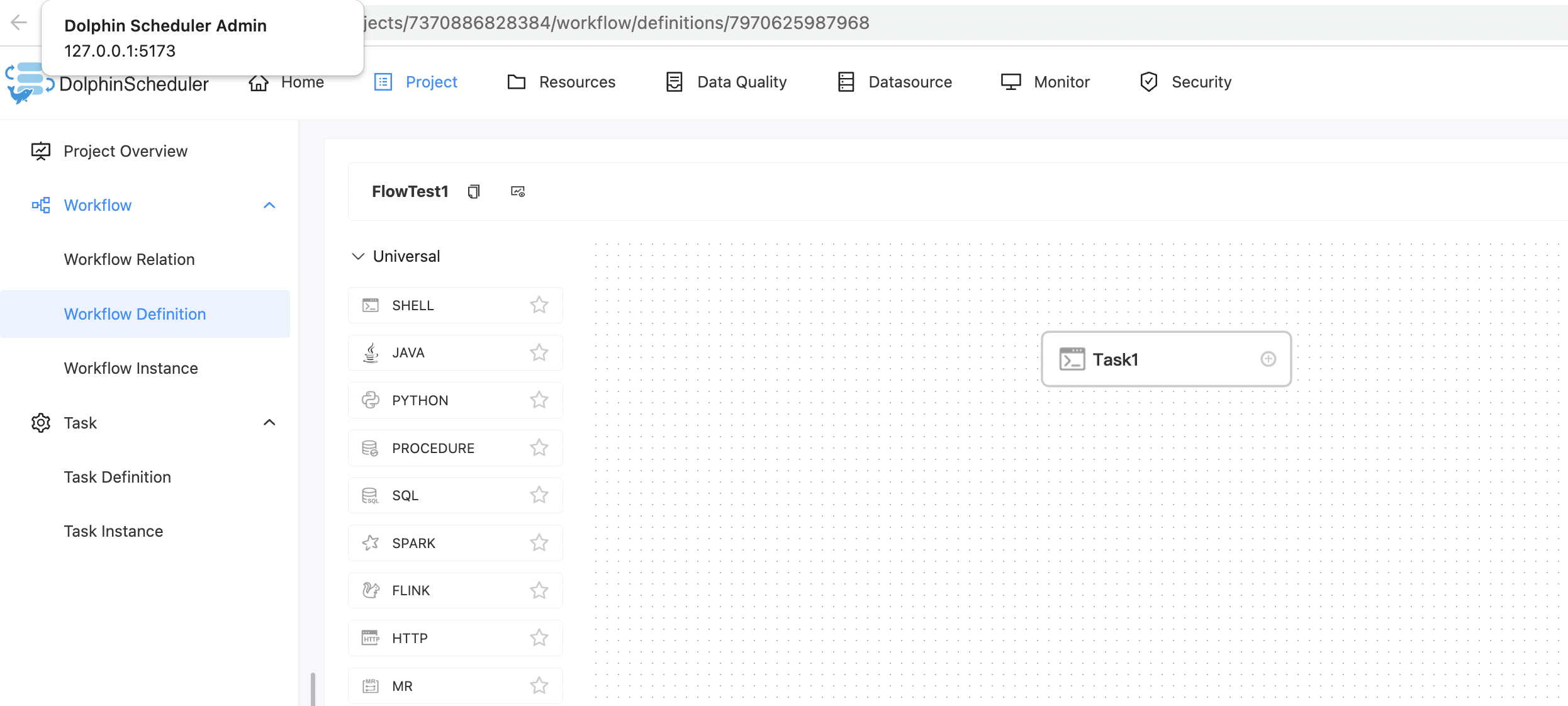Select the HTTP task type icon
Screen dimensions: 1568x706
pos(371,638)
